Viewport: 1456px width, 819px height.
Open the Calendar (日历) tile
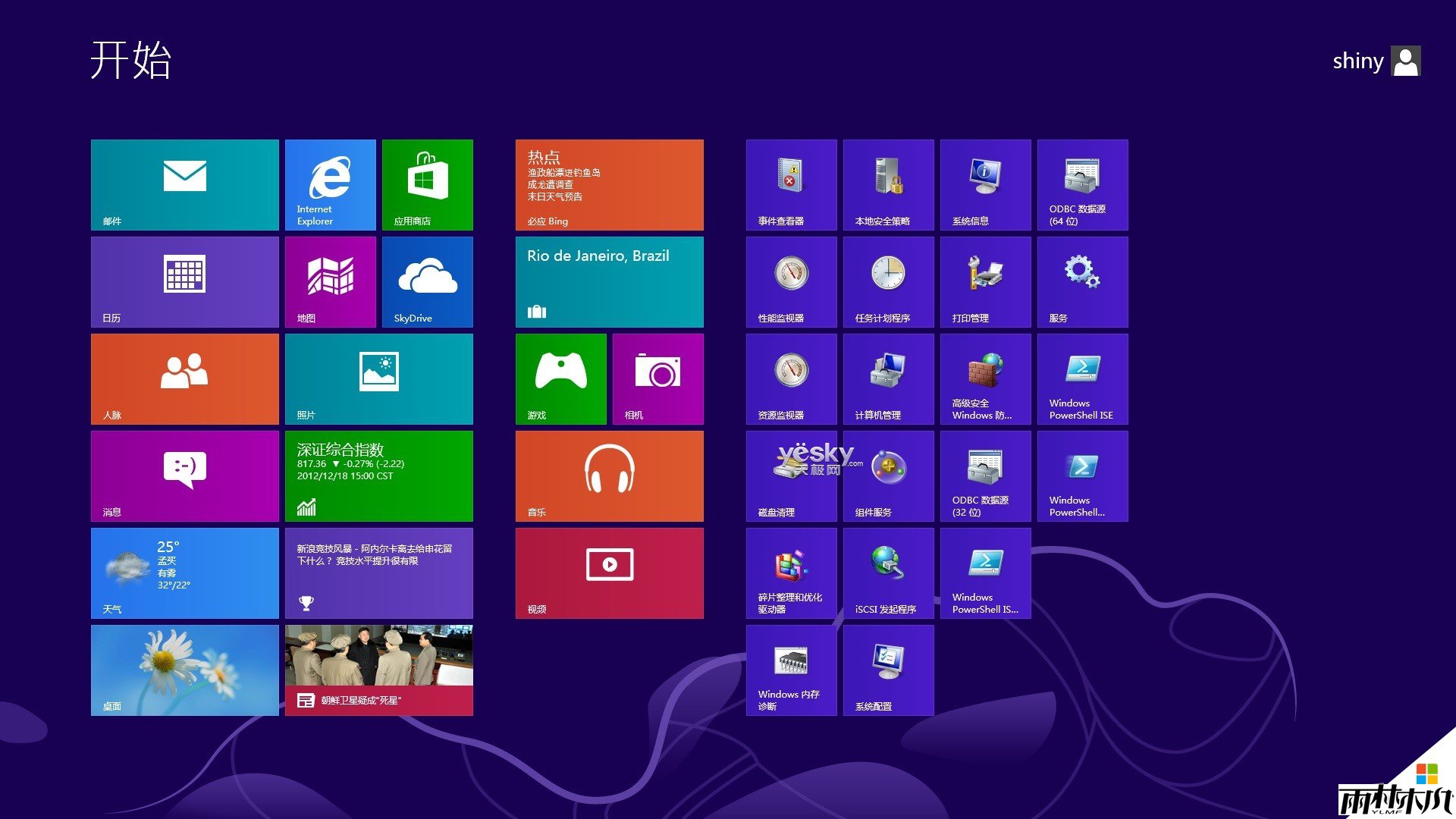click(x=184, y=281)
